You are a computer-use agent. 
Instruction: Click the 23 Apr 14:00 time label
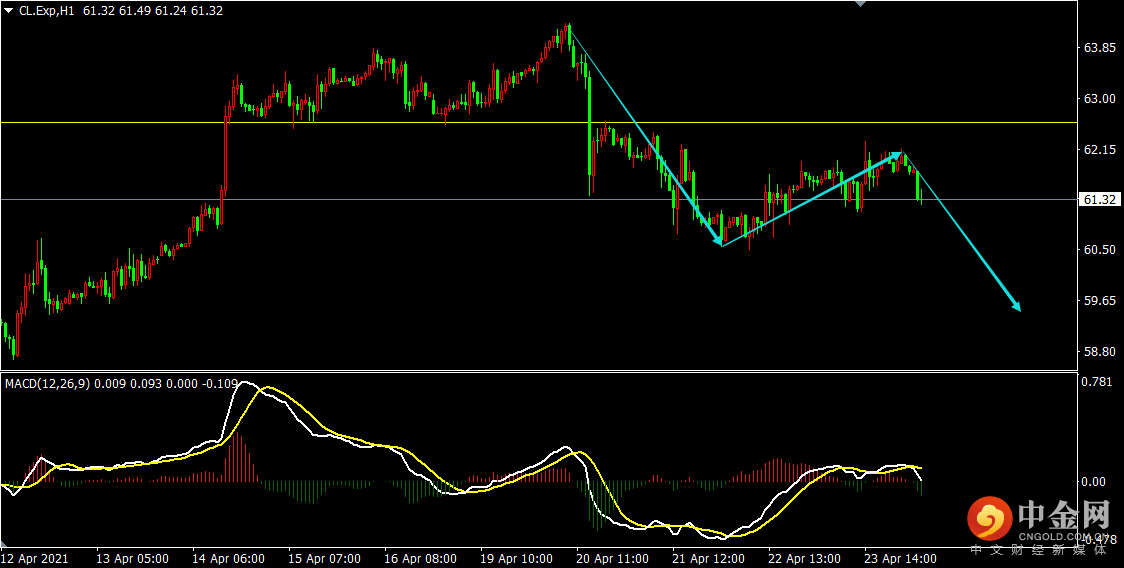click(x=901, y=558)
